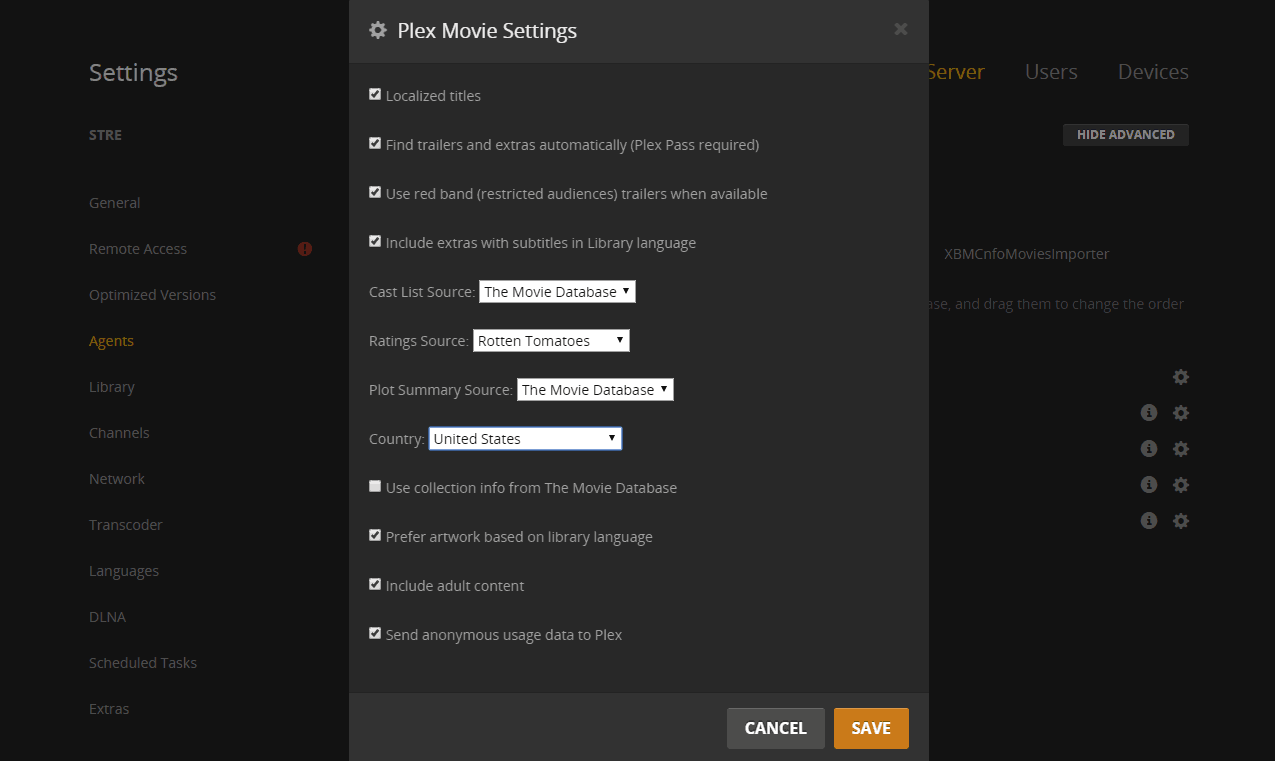The image size is (1275, 761).
Task: Click the fourth agent row's info icon
Action: [x=1149, y=485]
